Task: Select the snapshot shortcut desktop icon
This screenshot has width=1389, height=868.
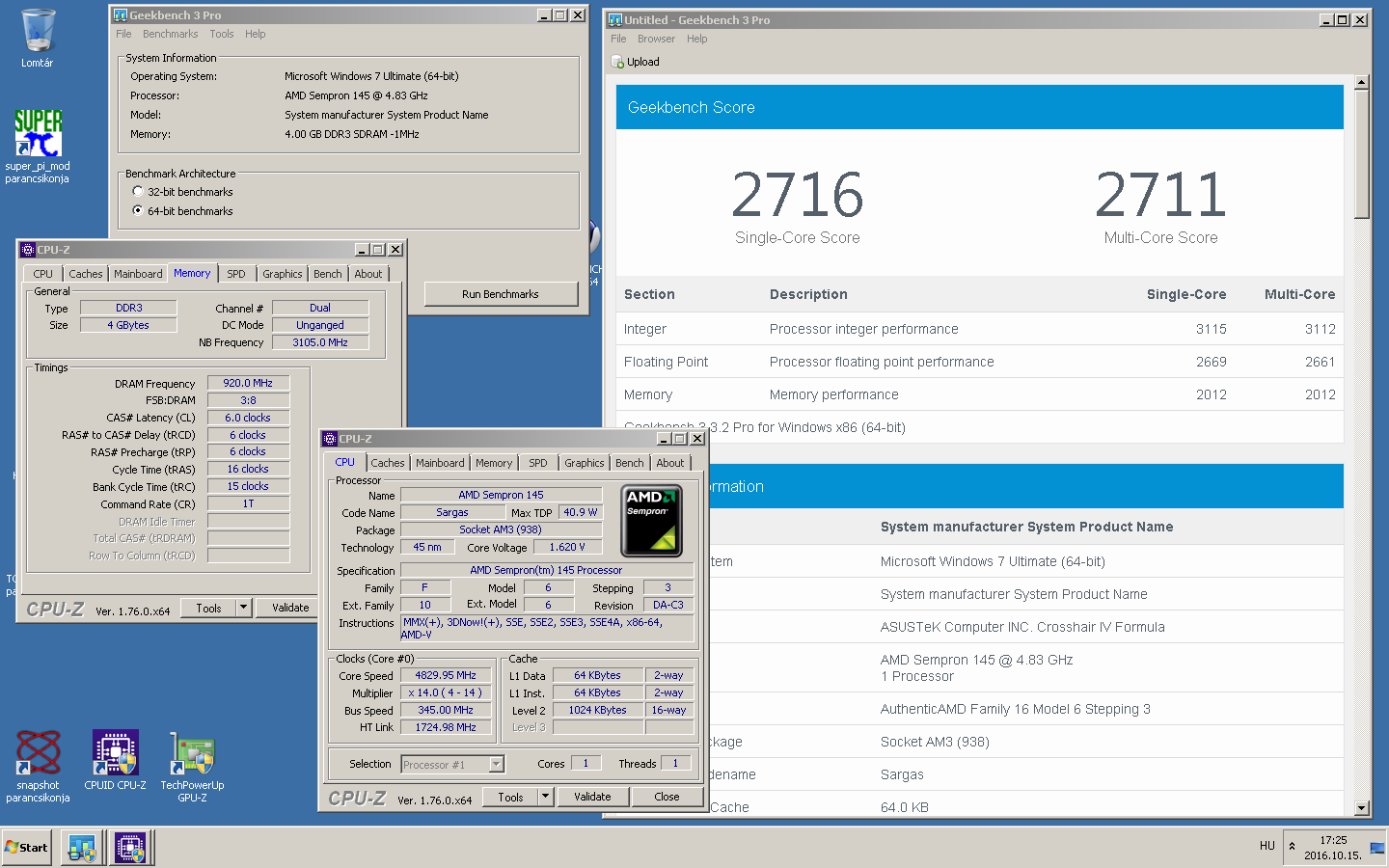Action: point(38,752)
